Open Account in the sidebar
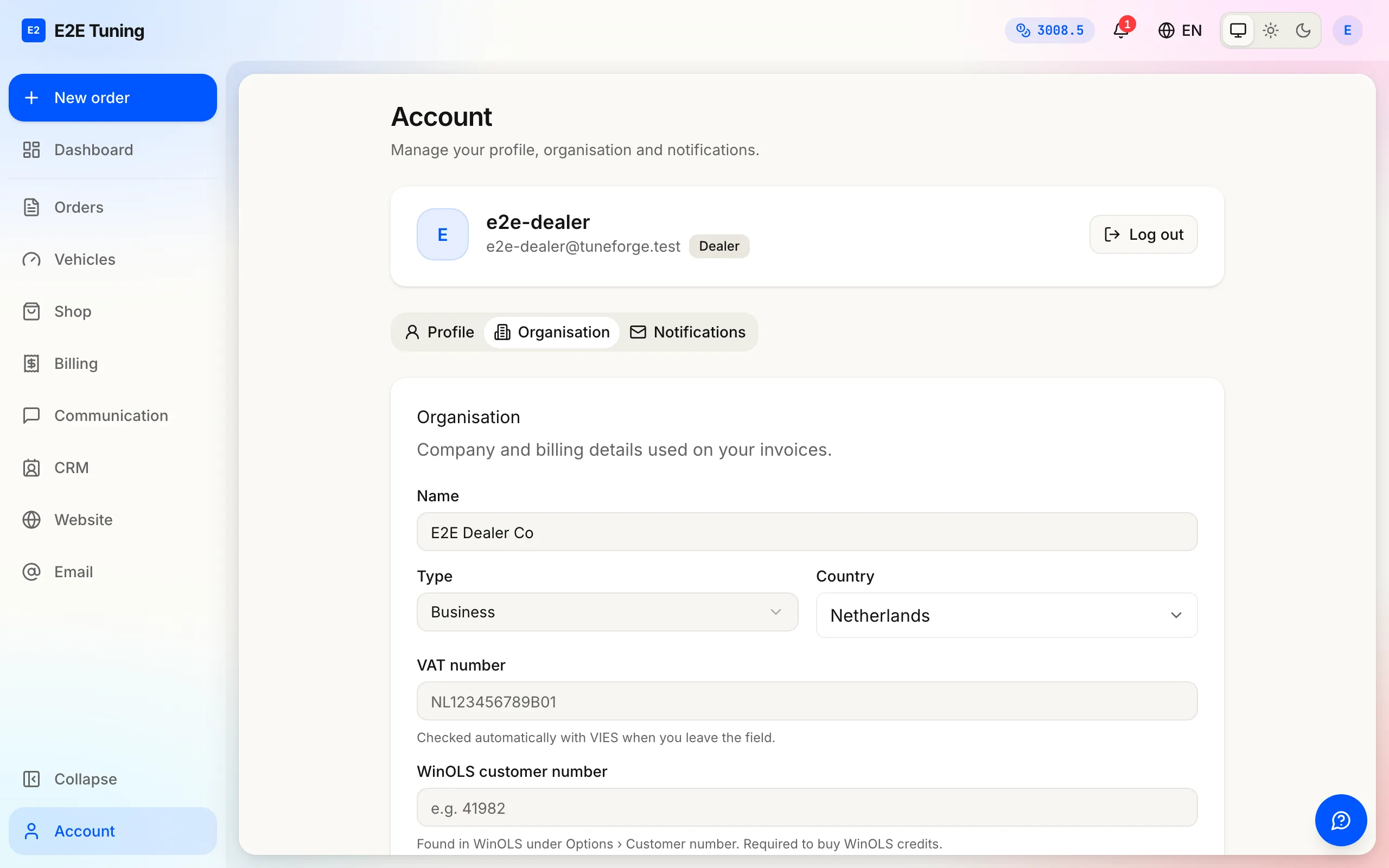 tap(112, 831)
